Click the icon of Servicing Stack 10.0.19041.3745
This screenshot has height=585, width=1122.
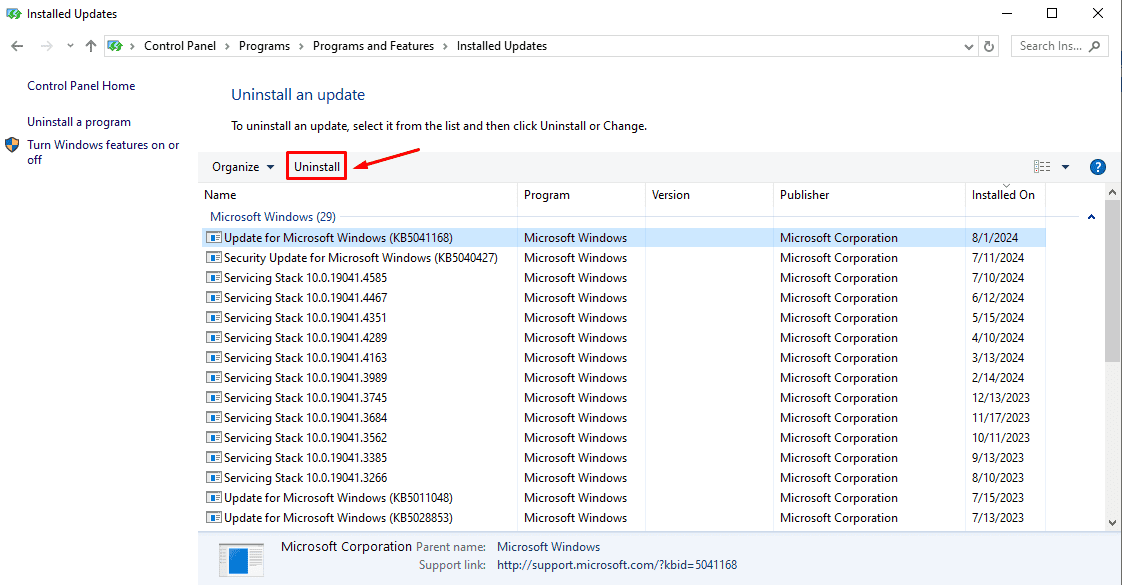click(x=213, y=398)
